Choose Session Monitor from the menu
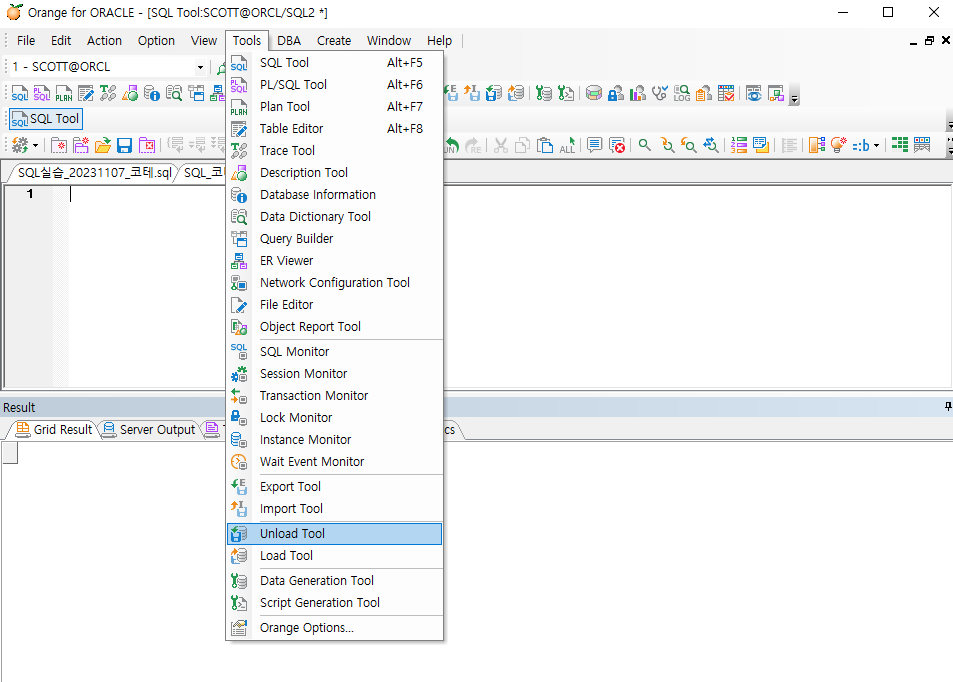Viewport: 953px width, 682px height. tap(334, 374)
